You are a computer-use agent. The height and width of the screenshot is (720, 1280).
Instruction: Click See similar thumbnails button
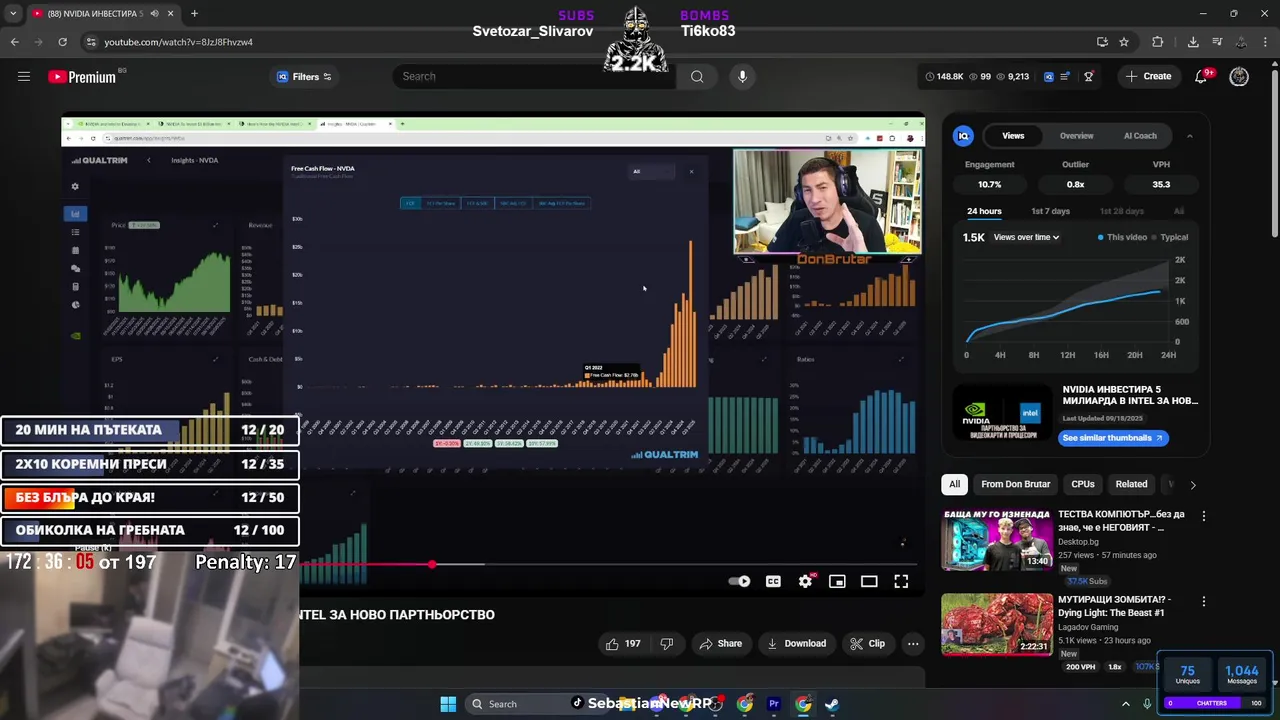pyautogui.click(x=1113, y=438)
